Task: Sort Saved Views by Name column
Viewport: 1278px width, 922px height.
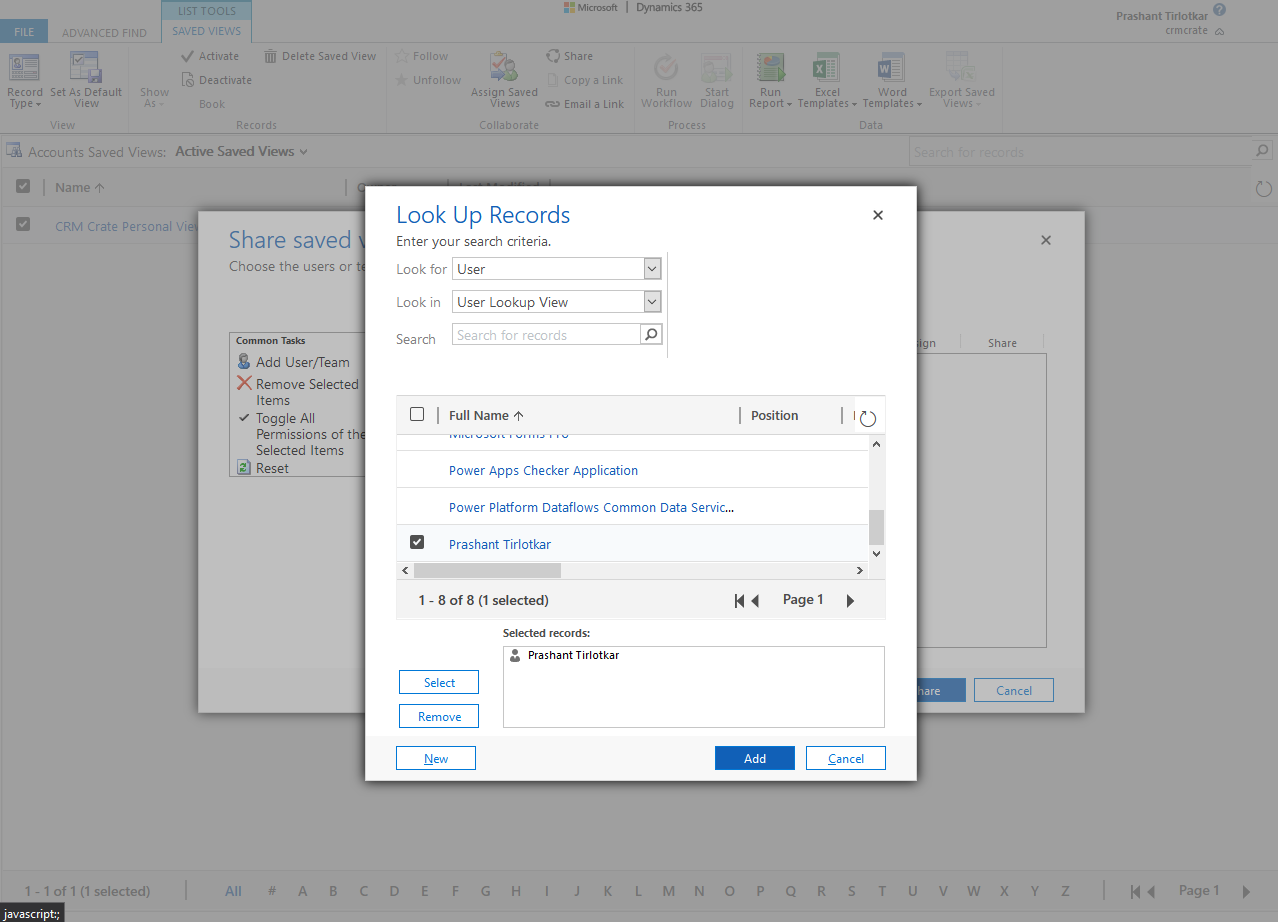Action: 79,187
